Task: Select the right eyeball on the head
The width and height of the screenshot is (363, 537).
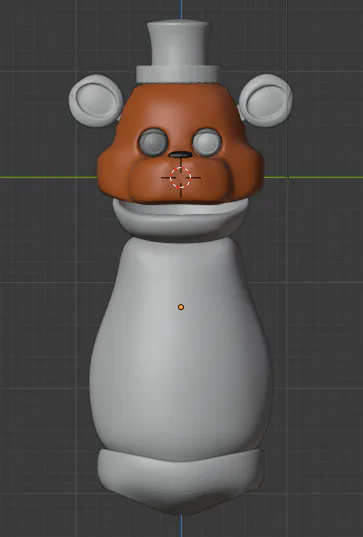Action: click(207, 142)
